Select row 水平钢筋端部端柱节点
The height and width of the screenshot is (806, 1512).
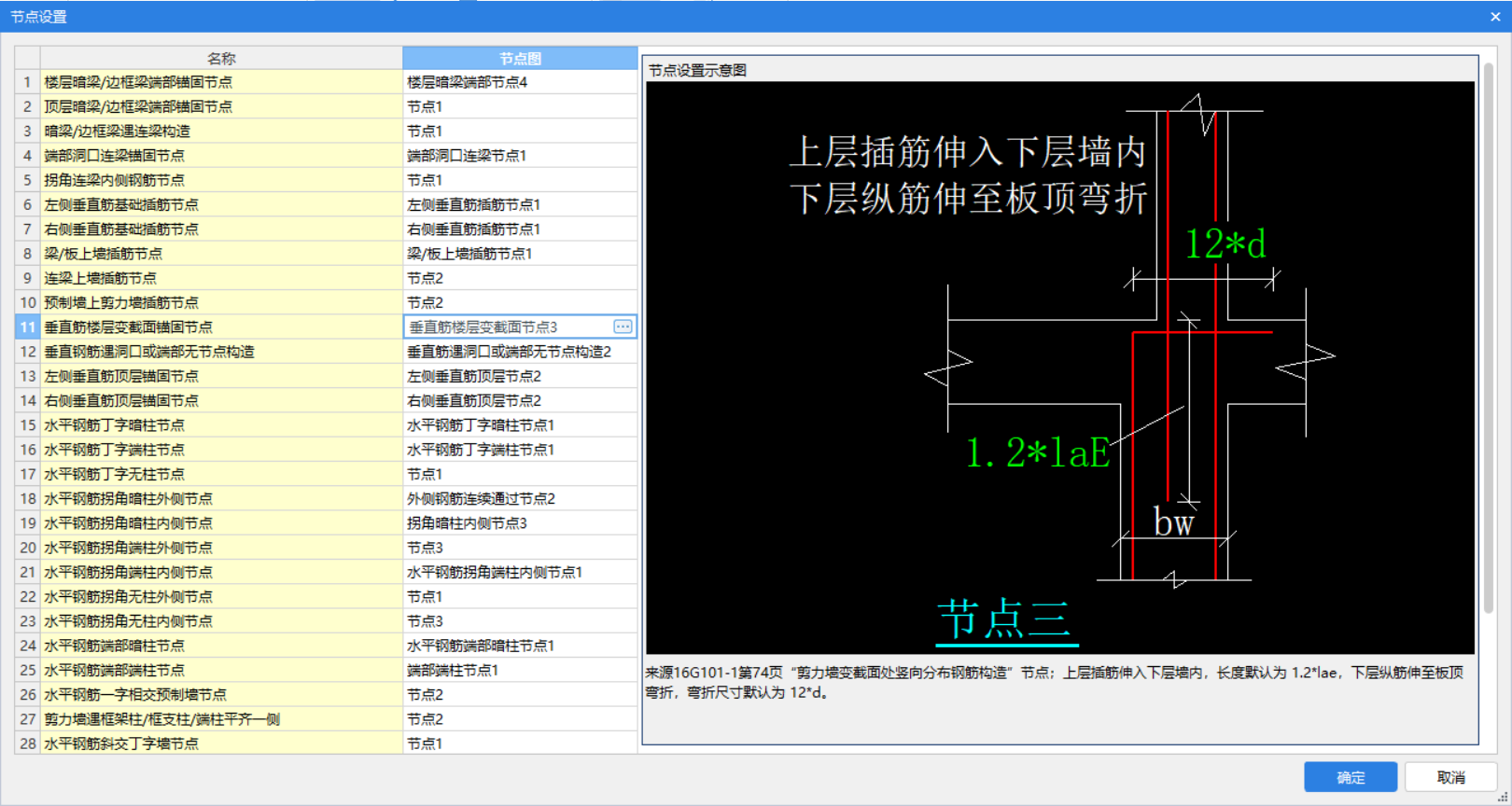pyautogui.click(x=221, y=670)
